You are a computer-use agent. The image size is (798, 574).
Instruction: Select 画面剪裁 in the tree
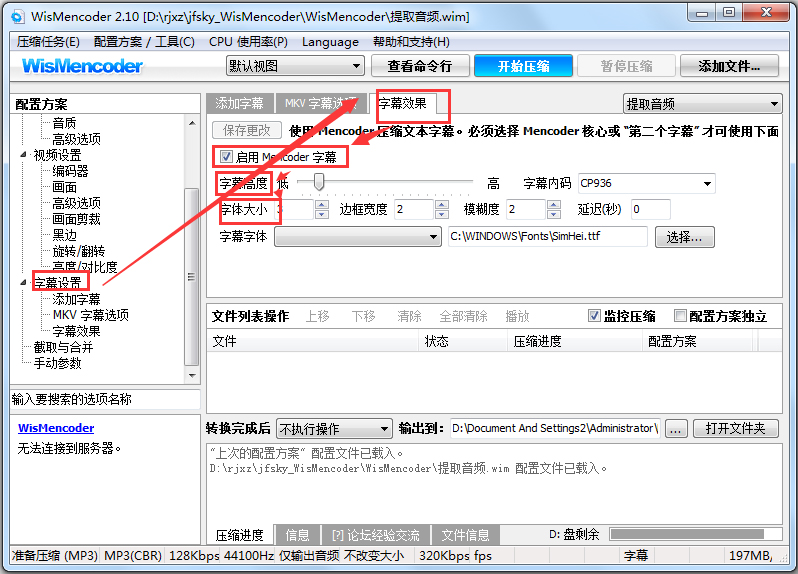pos(76,219)
